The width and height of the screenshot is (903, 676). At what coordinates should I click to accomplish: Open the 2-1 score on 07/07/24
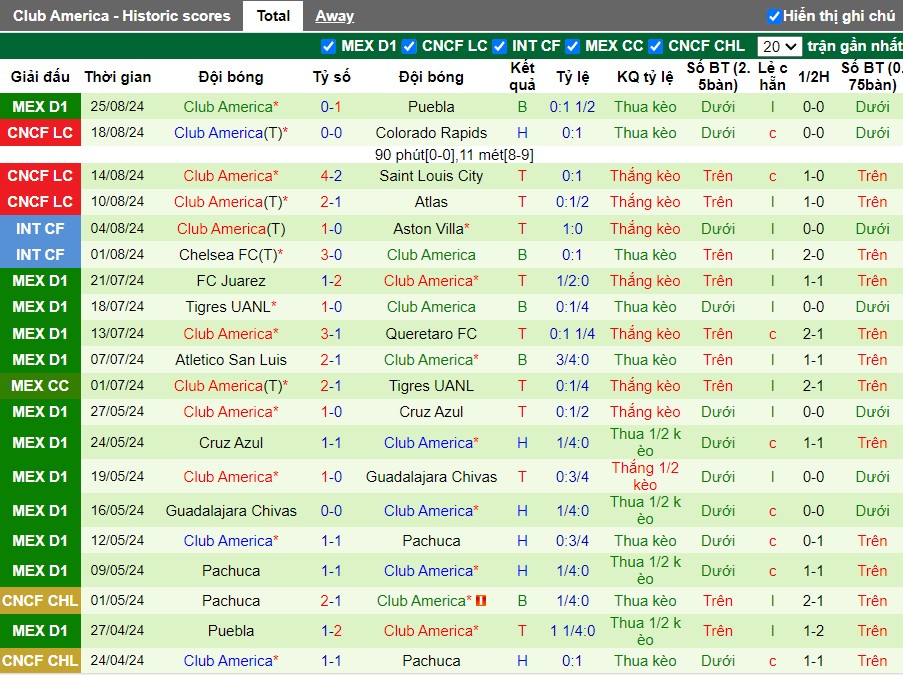[x=331, y=360]
